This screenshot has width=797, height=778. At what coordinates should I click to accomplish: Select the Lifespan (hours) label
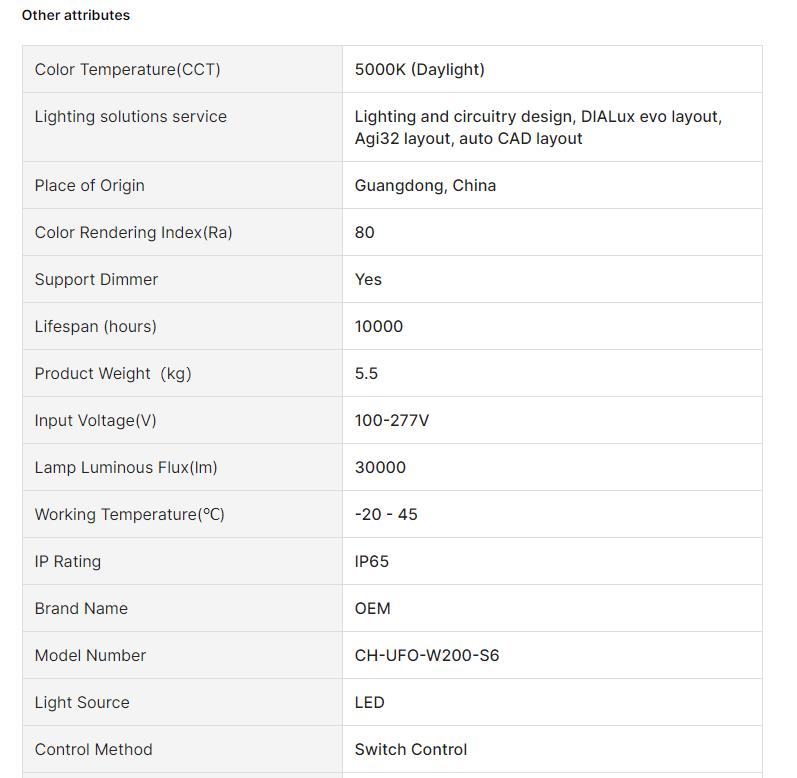point(96,326)
